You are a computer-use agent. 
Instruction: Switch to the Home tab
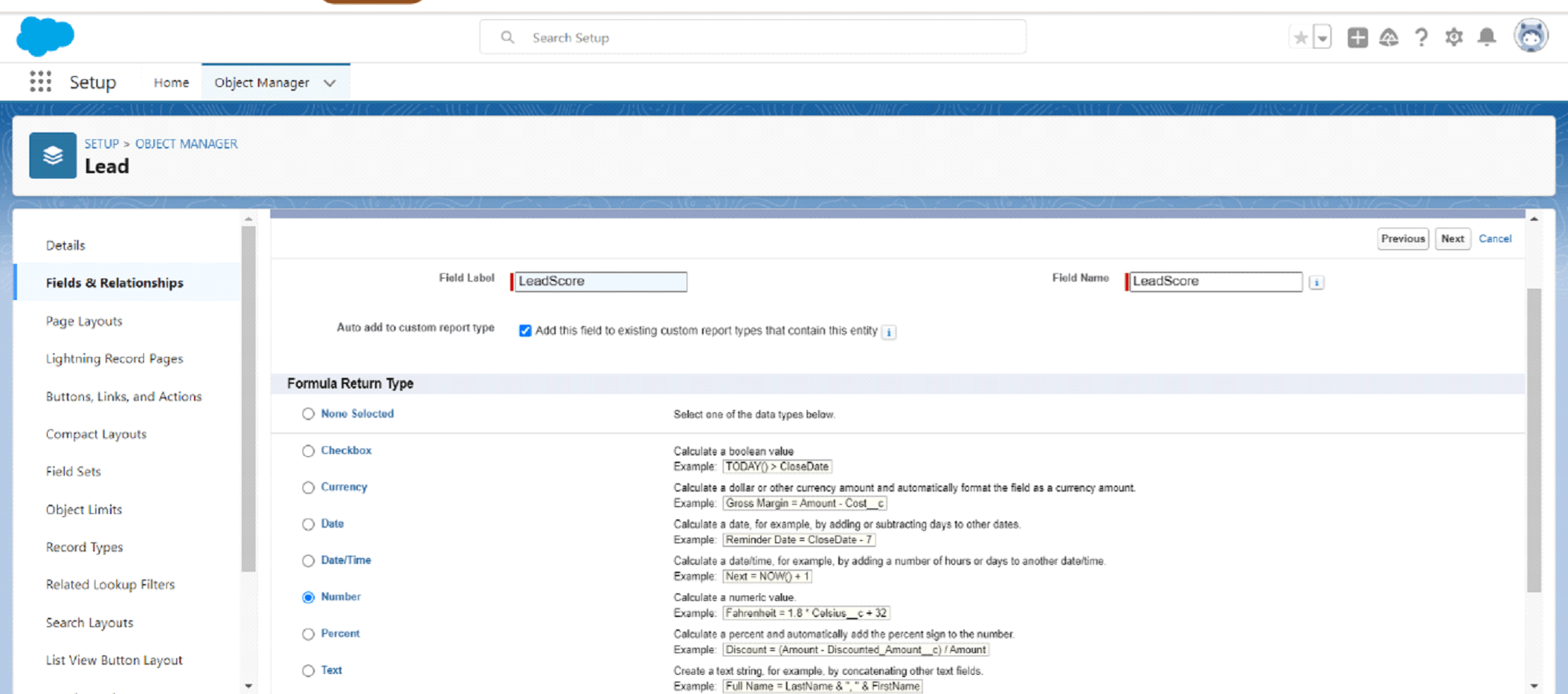tap(171, 82)
